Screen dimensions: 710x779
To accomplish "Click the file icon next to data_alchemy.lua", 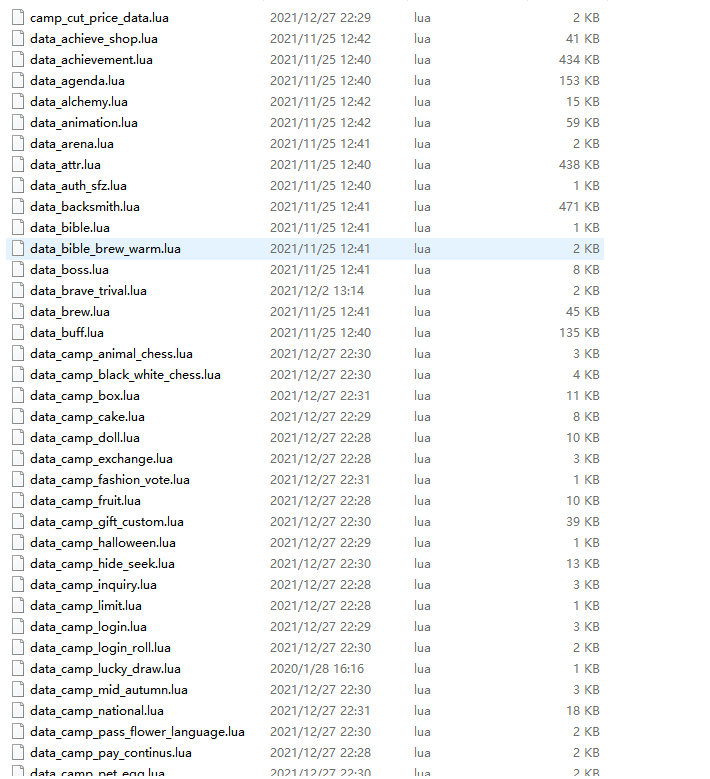I will [17, 102].
